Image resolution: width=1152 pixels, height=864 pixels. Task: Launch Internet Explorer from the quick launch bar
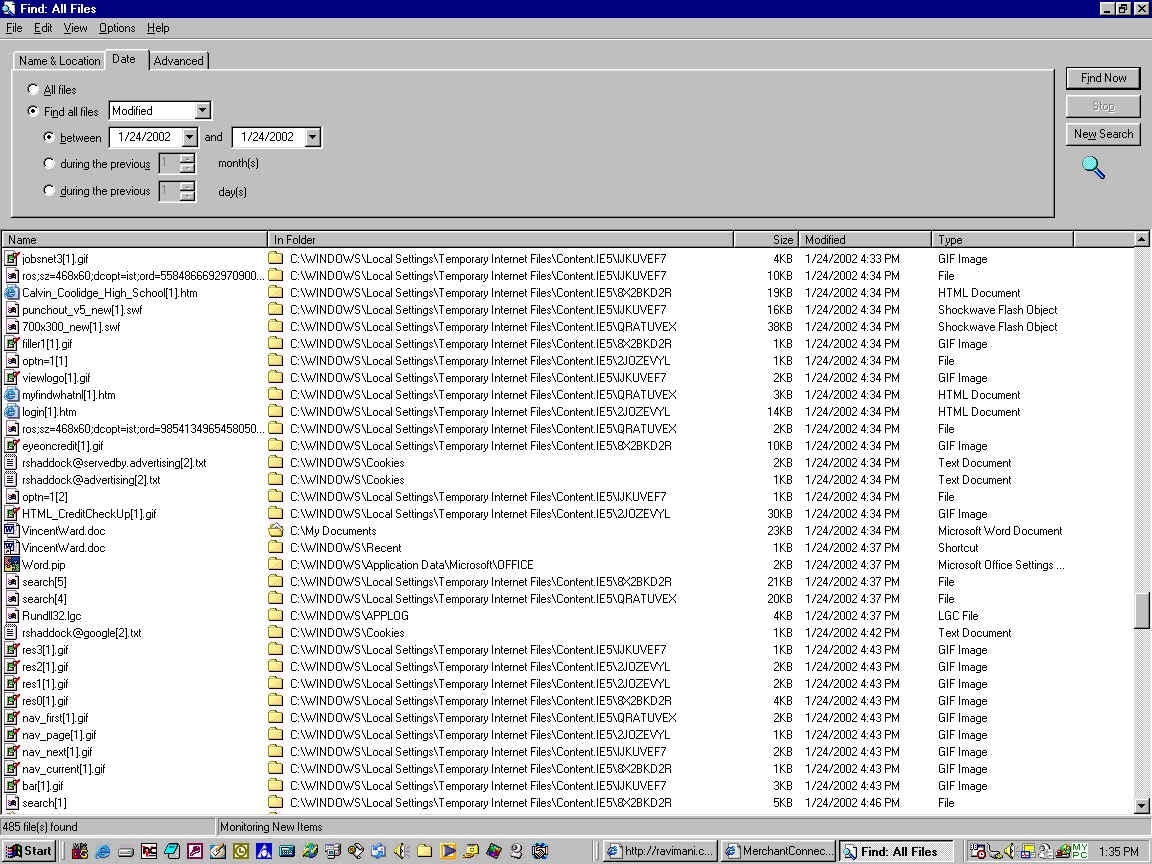pos(103,851)
